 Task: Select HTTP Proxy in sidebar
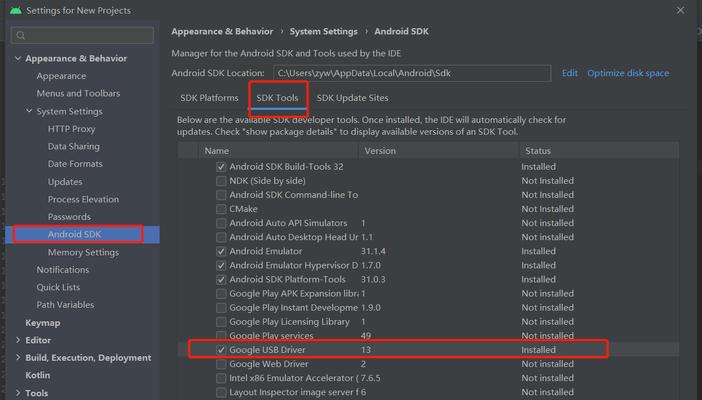click(72, 129)
